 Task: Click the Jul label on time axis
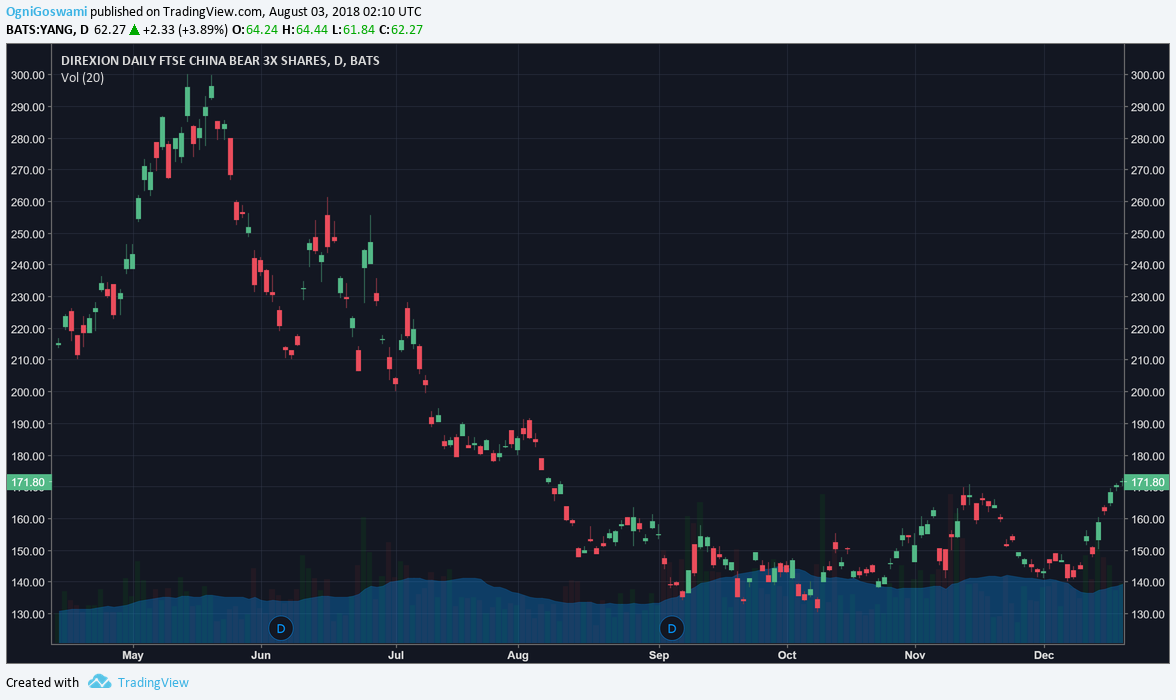pos(395,655)
